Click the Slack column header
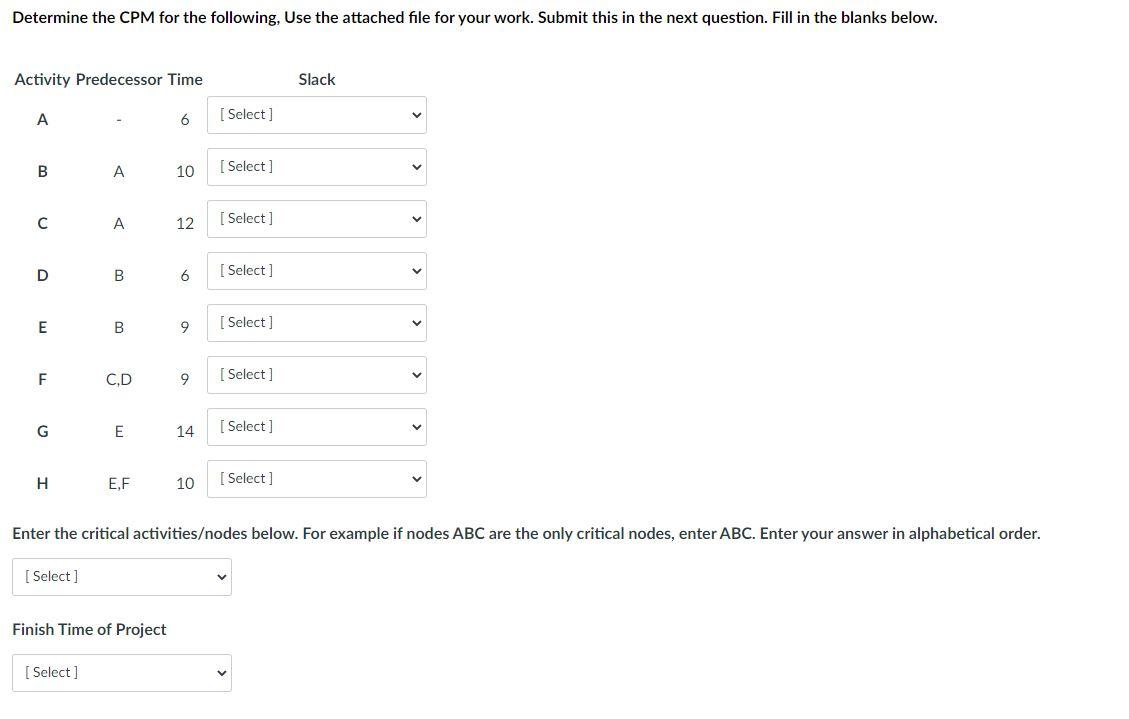 point(317,79)
